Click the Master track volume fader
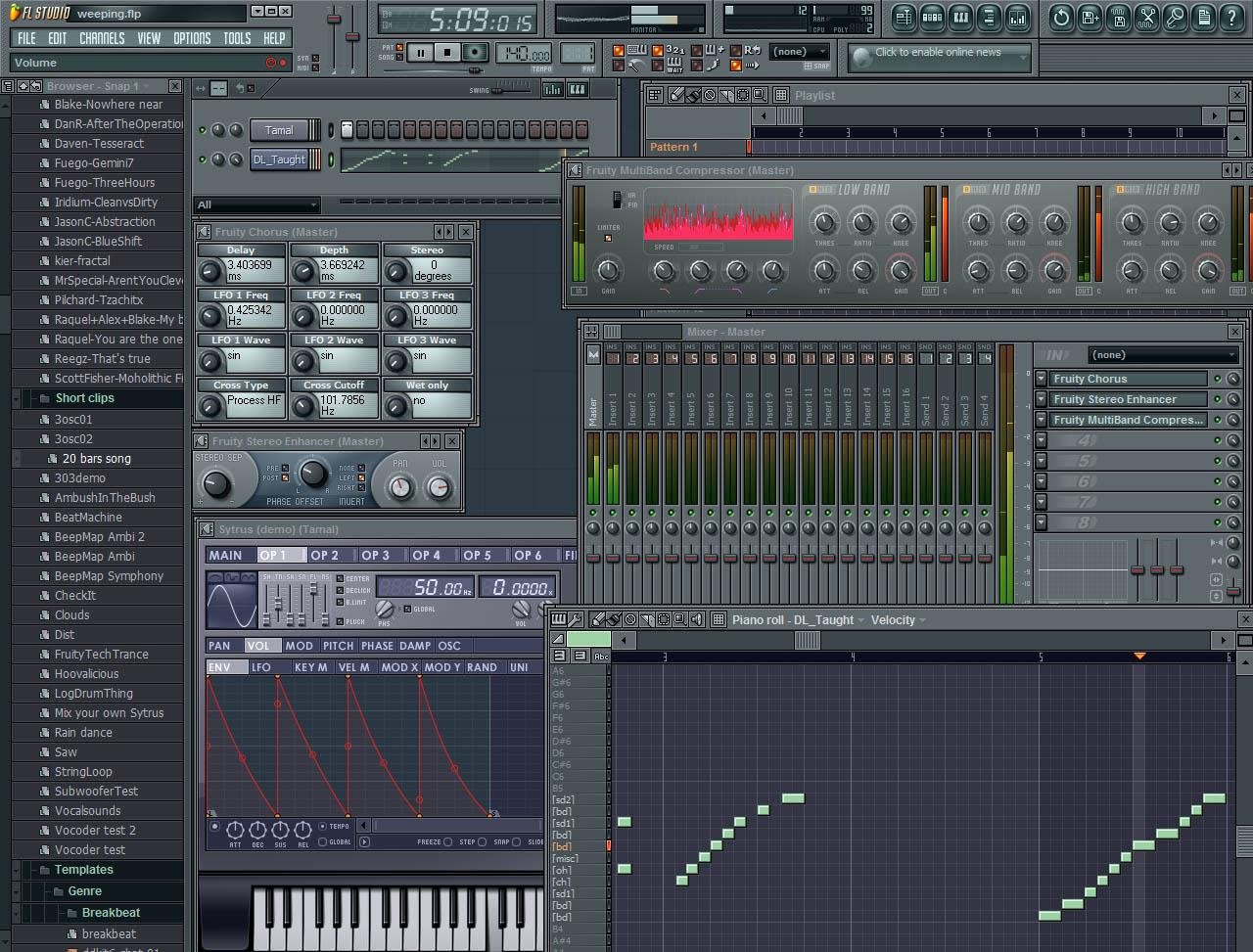Viewport: 1253px width, 952px height. pos(593,558)
